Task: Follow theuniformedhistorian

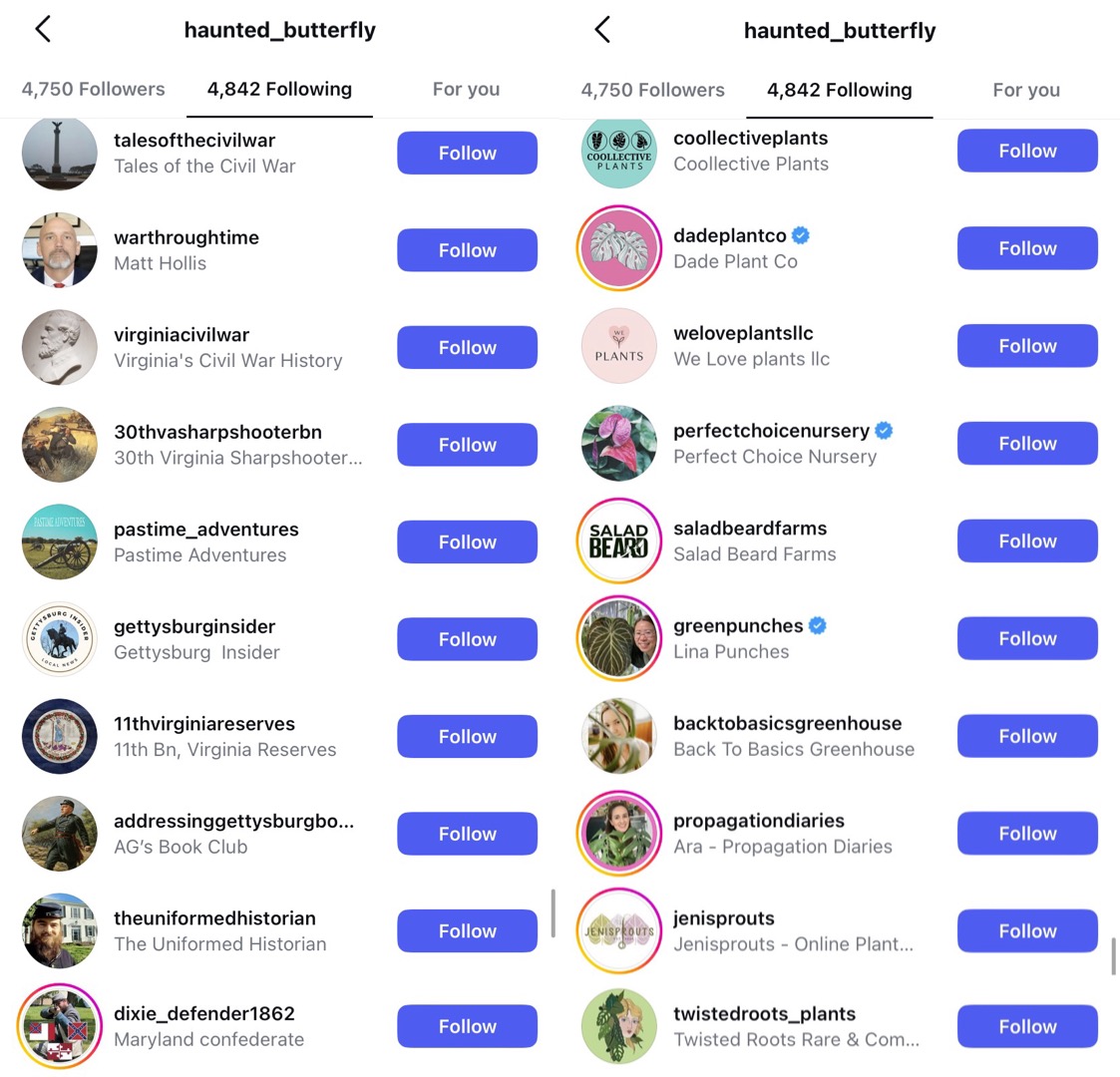Action: pos(467,930)
